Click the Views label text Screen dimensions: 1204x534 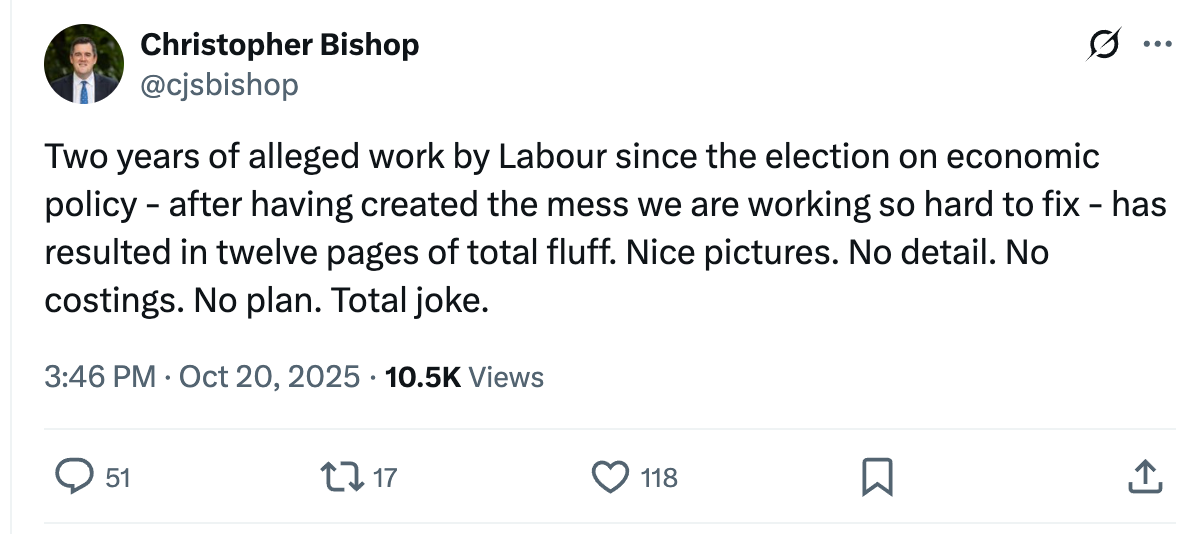click(506, 377)
